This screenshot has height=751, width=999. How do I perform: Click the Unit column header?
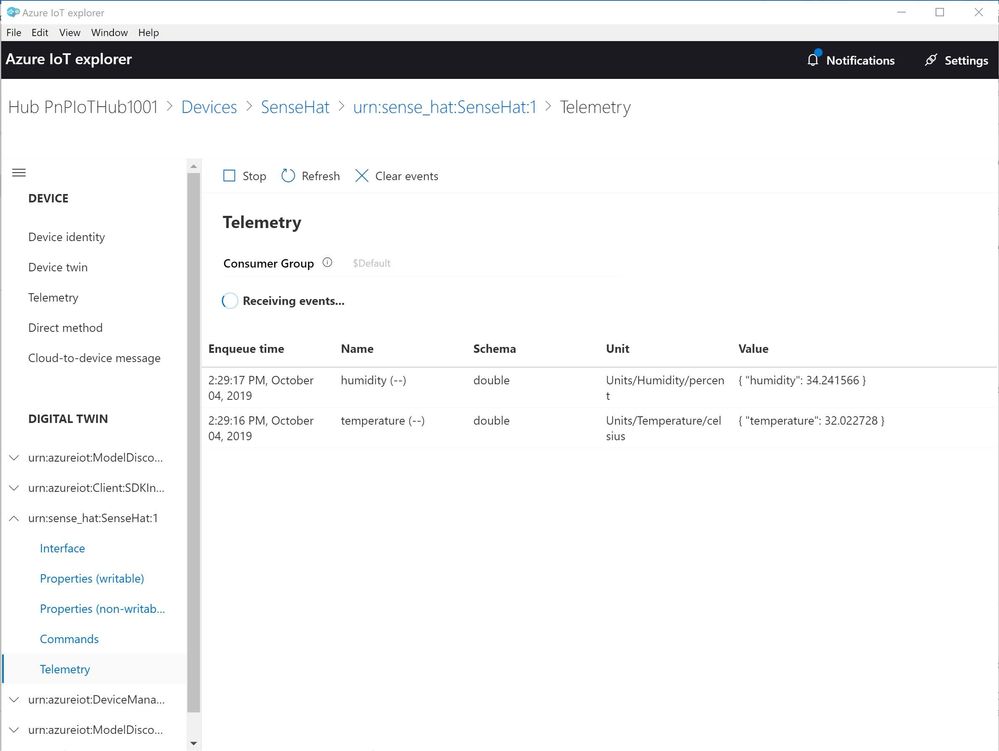pos(617,348)
